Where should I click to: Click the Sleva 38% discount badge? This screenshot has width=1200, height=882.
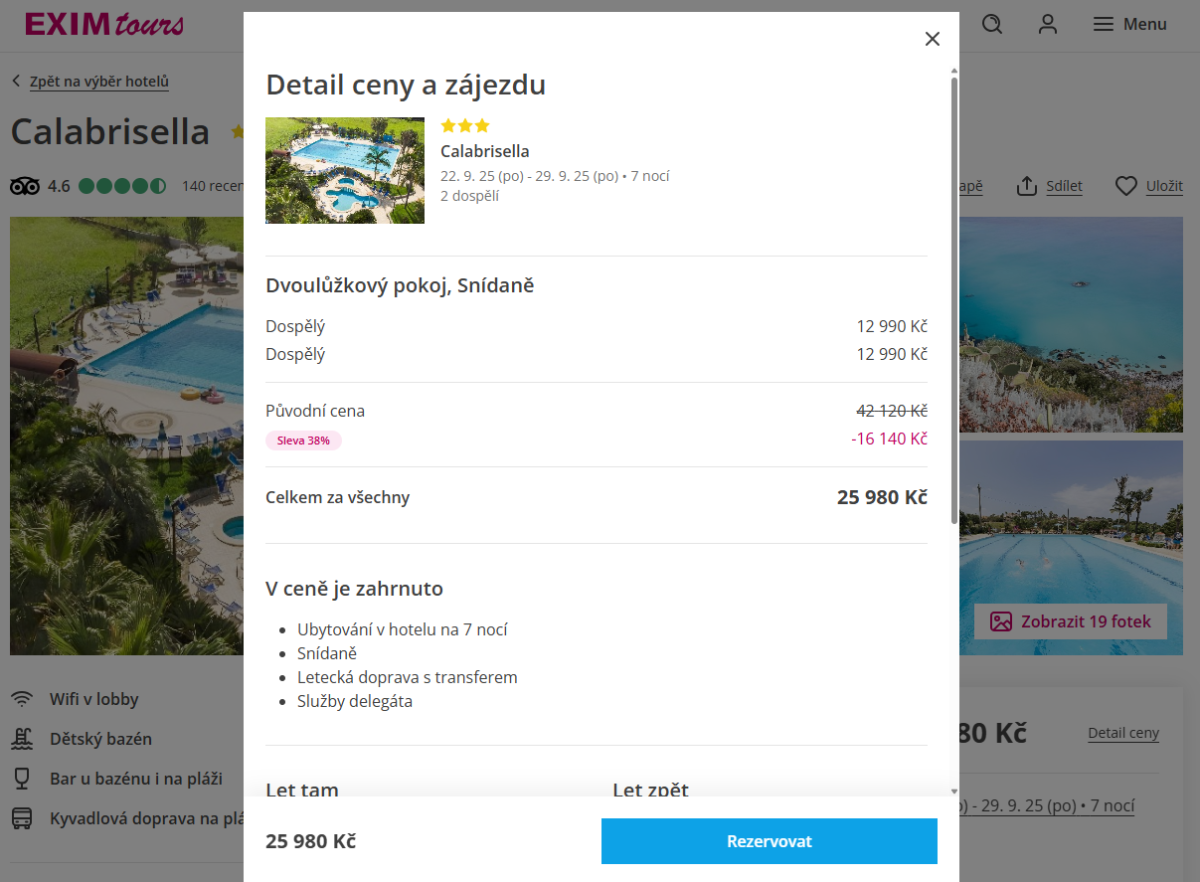click(x=303, y=440)
